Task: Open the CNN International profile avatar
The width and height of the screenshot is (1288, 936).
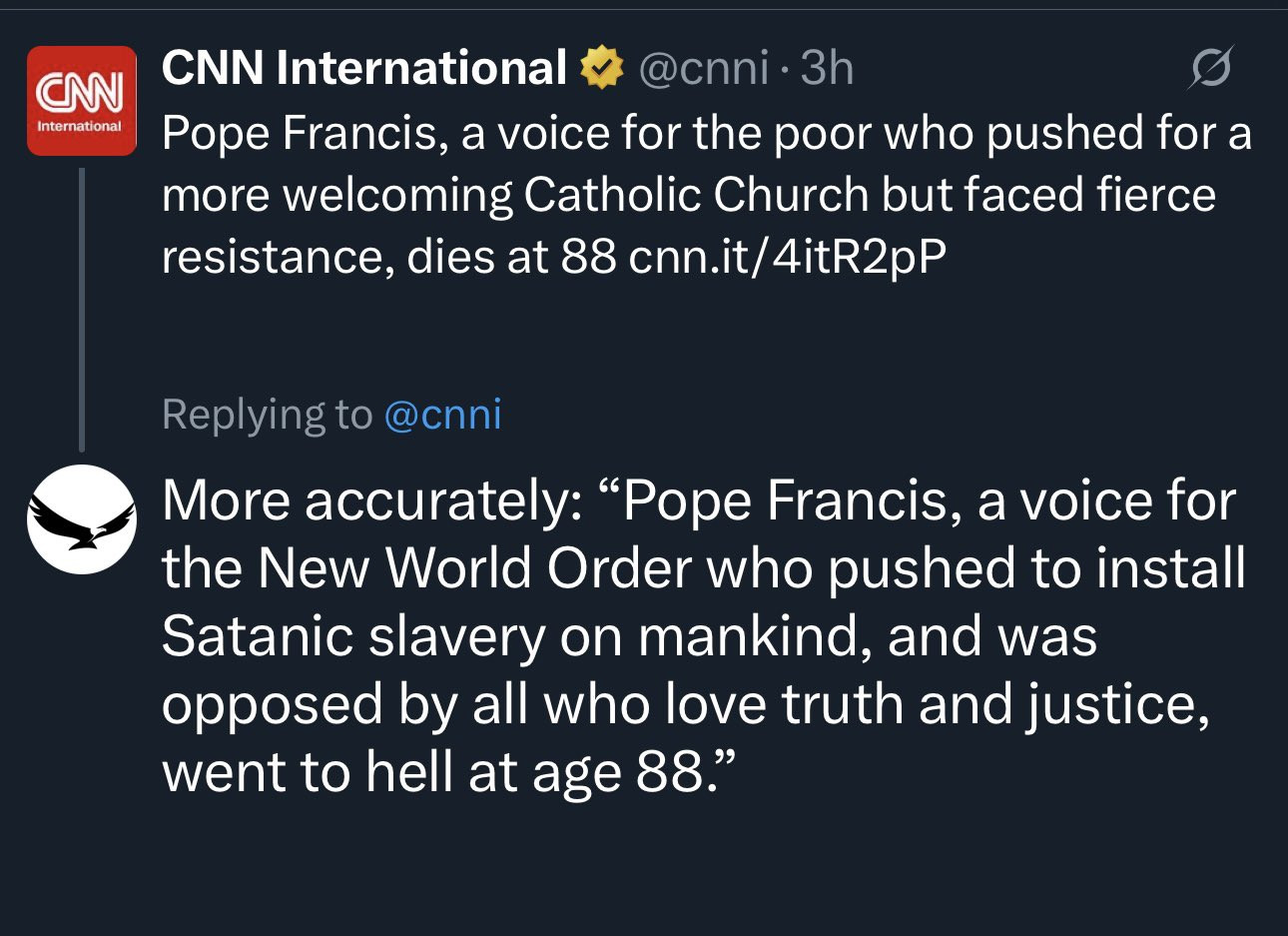Action: coord(81,101)
